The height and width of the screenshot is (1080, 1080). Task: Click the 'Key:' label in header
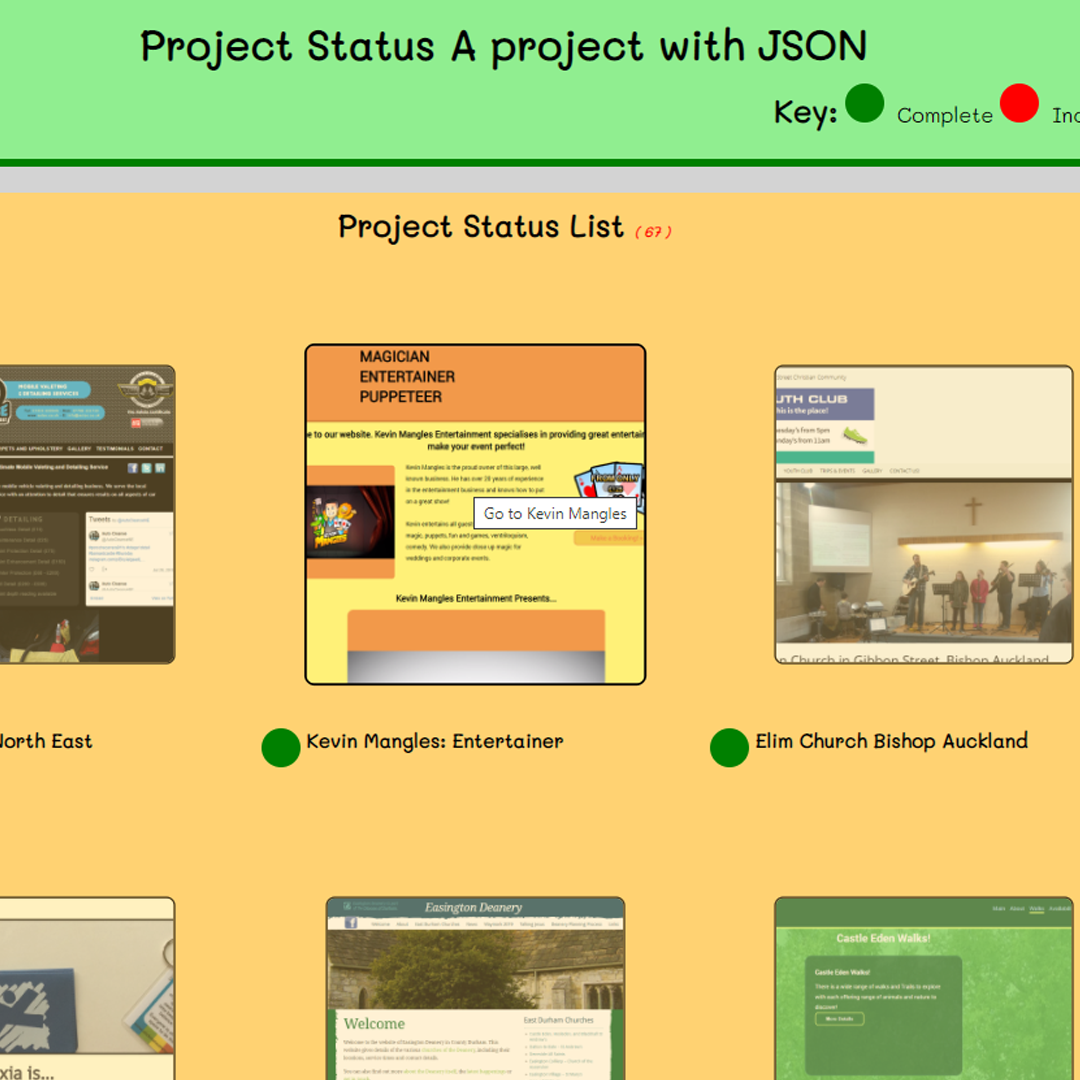(805, 112)
